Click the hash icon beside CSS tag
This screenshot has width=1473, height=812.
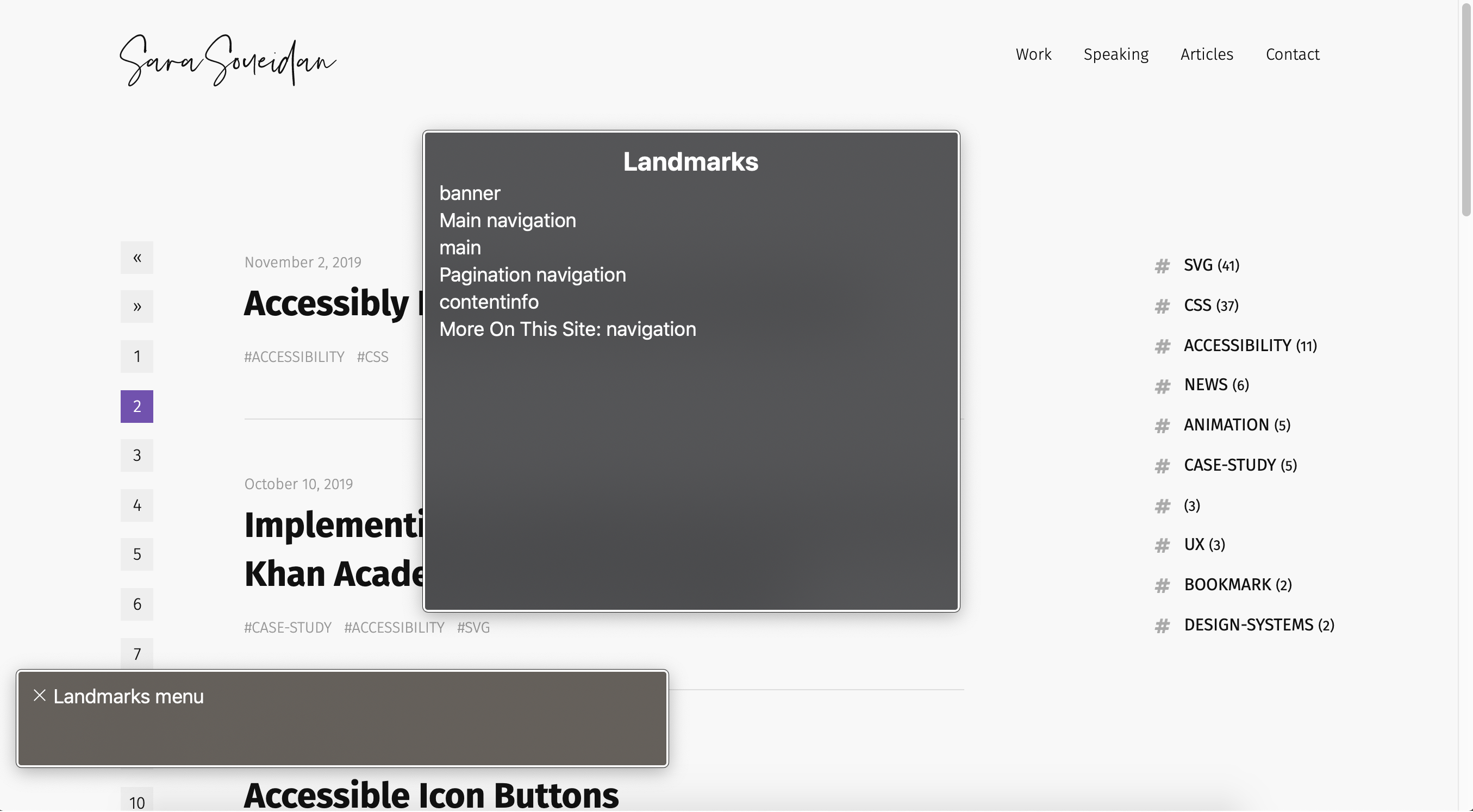(x=1162, y=307)
